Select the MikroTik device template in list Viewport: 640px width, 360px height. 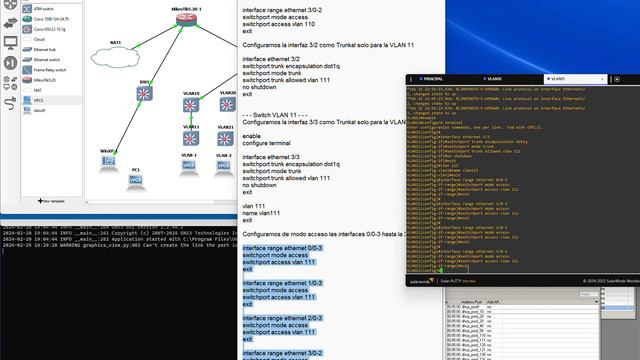click(51, 80)
